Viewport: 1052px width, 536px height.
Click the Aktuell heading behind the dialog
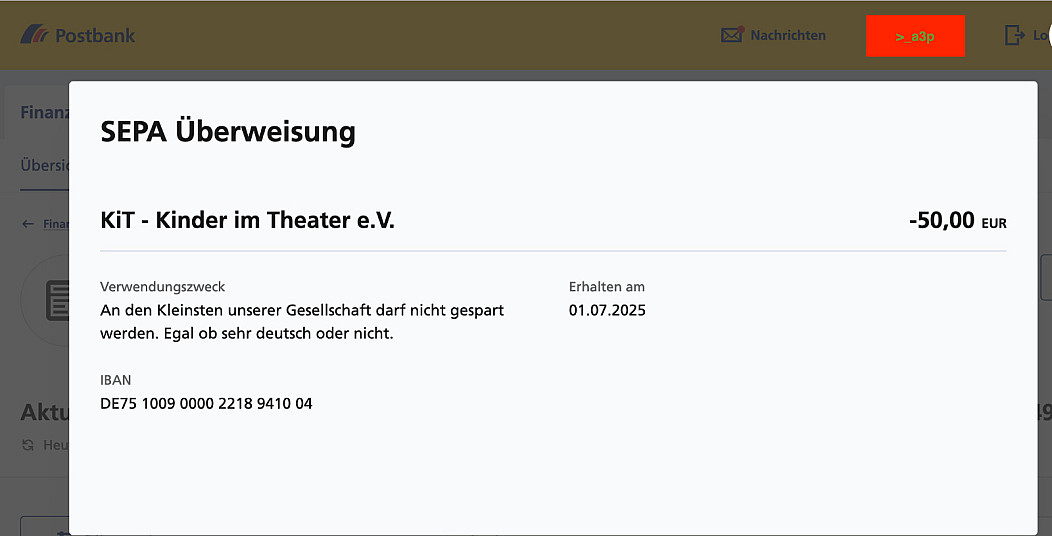44,412
